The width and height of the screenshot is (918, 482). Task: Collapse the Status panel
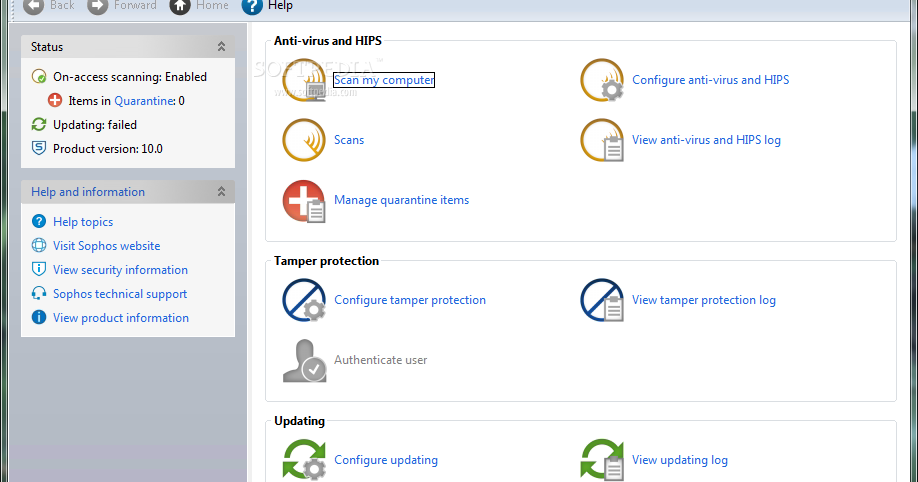point(221,47)
